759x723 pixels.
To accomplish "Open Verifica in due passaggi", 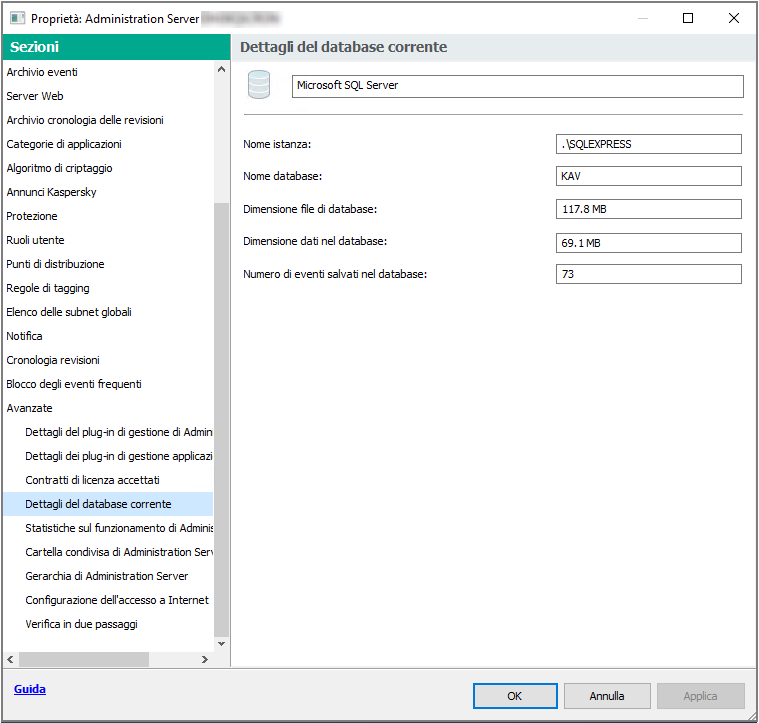I will [x=81, y=624].
